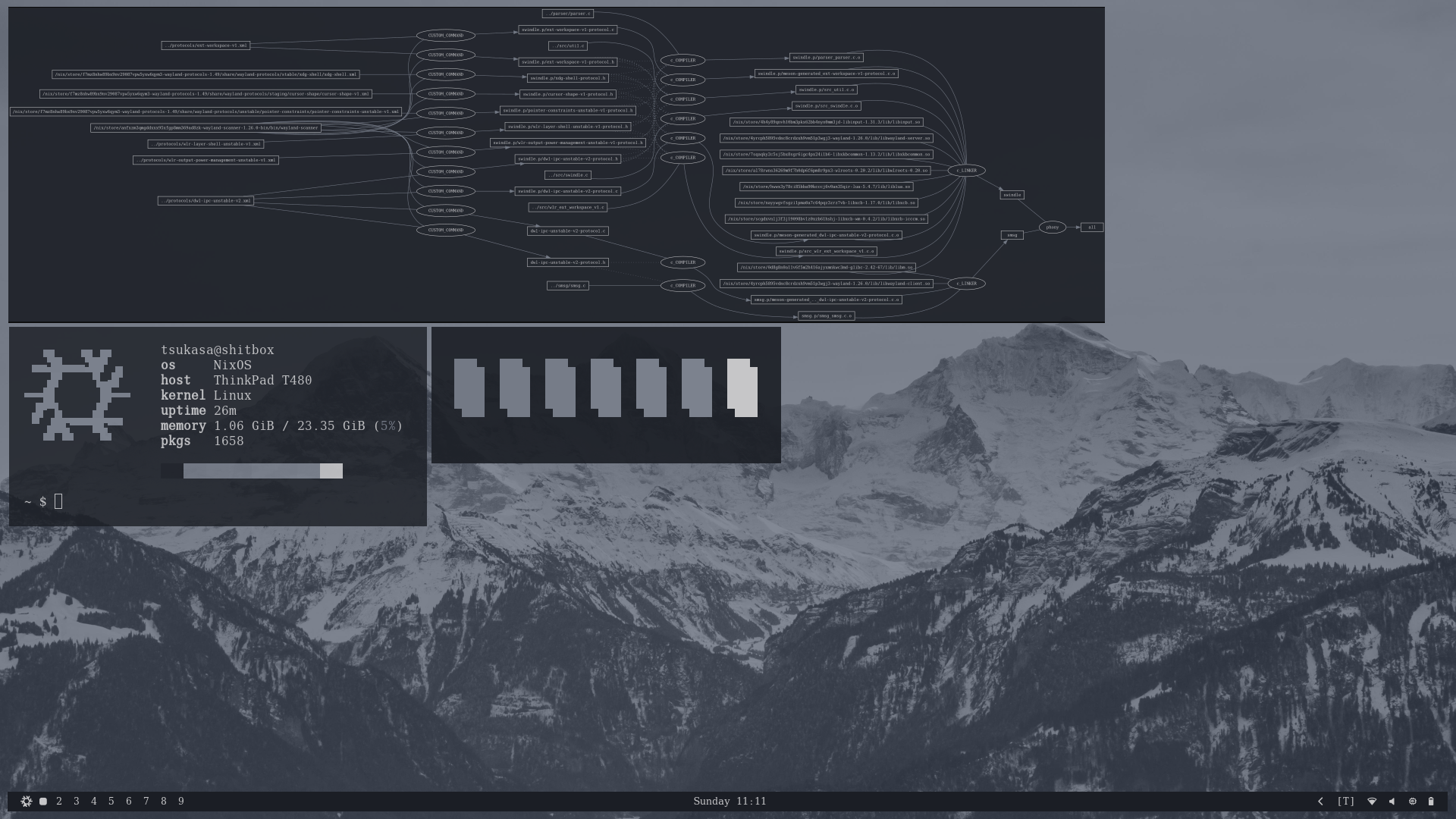The height and width of the screenshot is (819, 1456).
Task: Switch to workspace 7
Action: (x=146, y=802)
